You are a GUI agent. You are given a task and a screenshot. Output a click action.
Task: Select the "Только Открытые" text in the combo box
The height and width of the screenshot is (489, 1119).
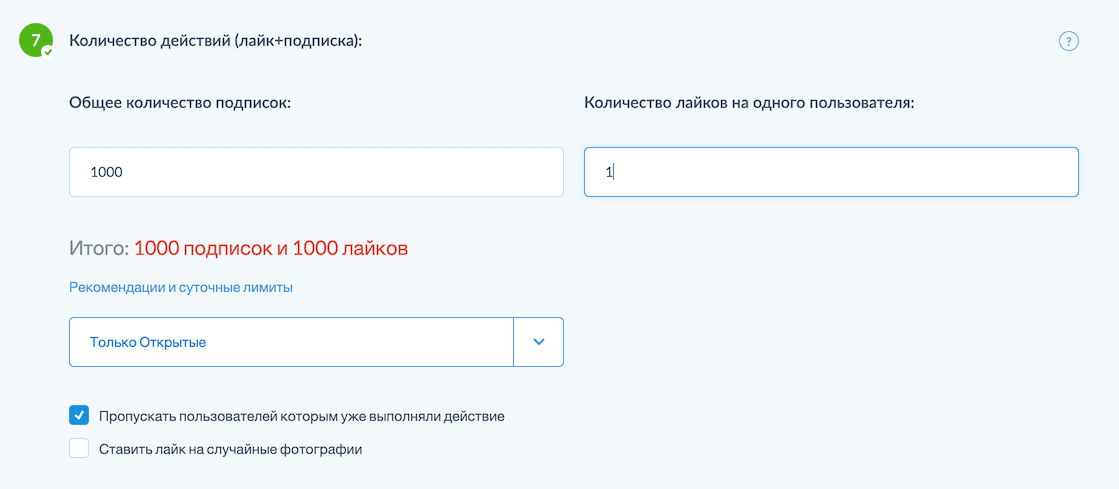pyautogui.click(x=148, y=342)
